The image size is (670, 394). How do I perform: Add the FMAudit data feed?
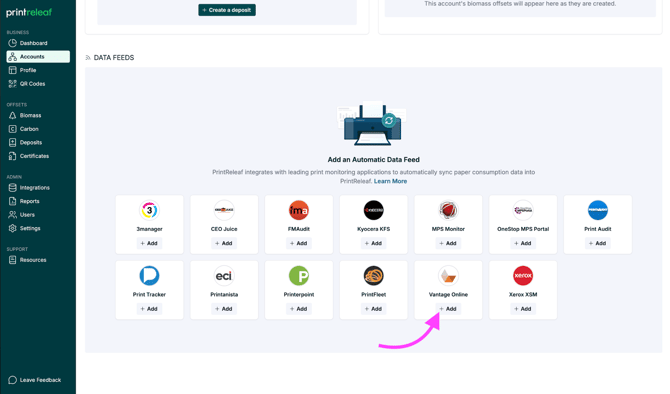pos(299,243)
